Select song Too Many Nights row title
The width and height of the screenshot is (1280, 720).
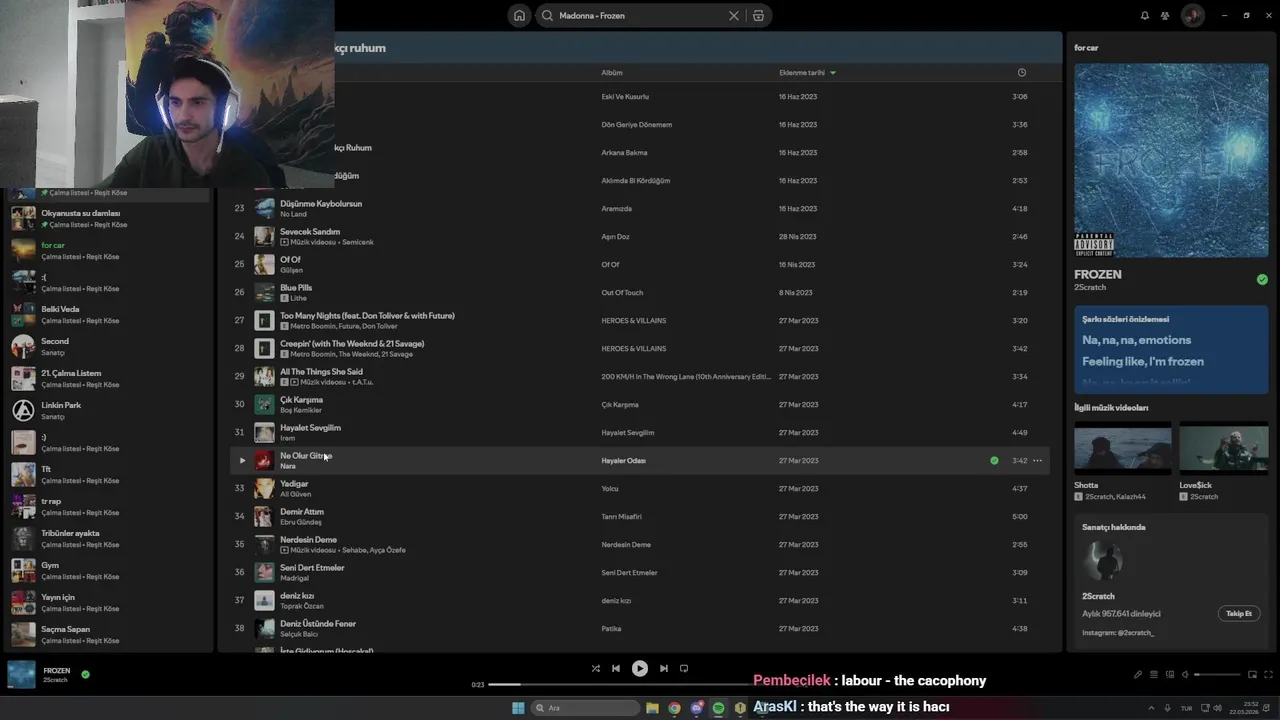click(367, 315)
